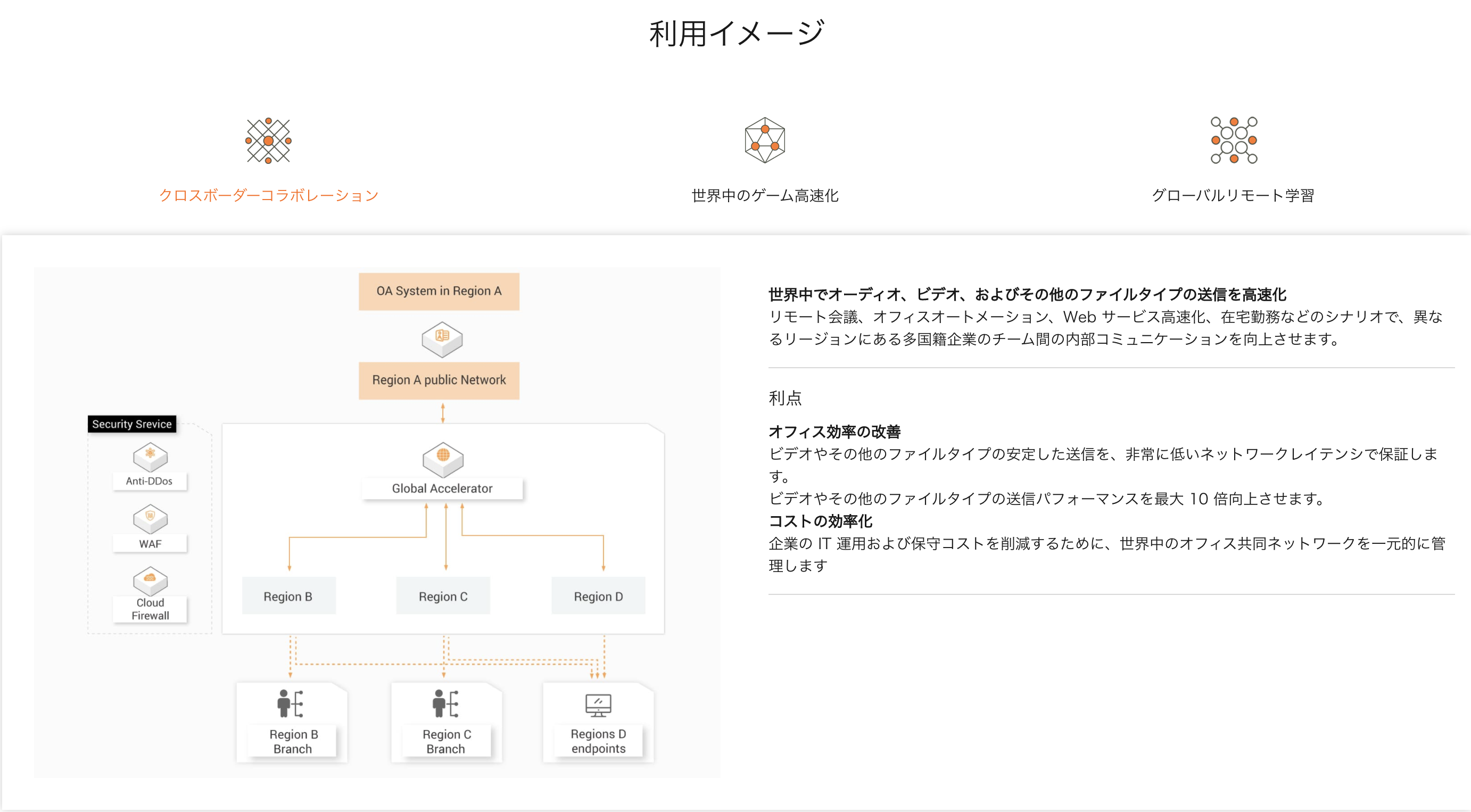Click the Cloud Firewall label text

click(x=150, y=609)
